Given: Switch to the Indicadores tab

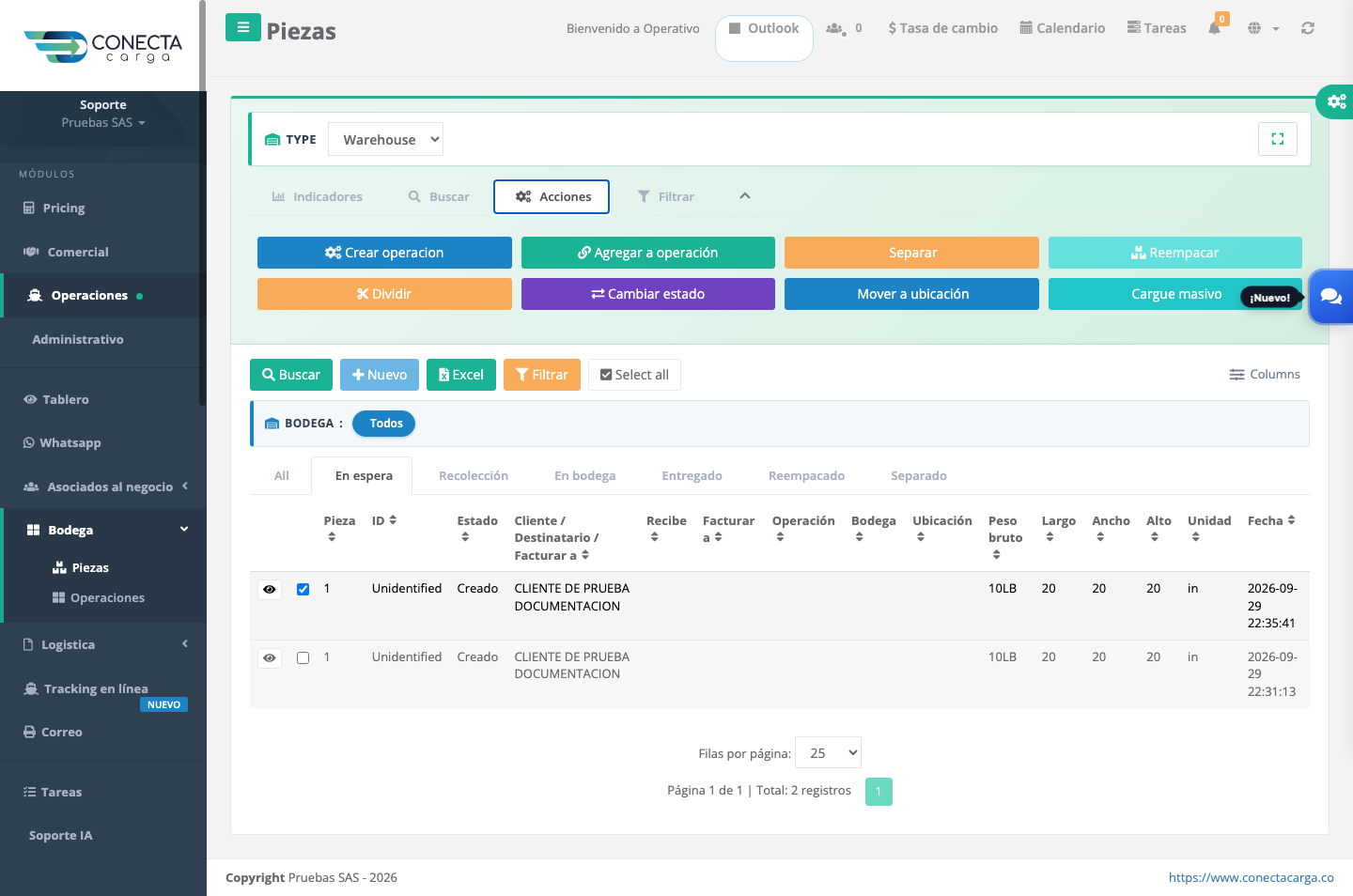Looking at the screenshot, I should coord(317,196).
